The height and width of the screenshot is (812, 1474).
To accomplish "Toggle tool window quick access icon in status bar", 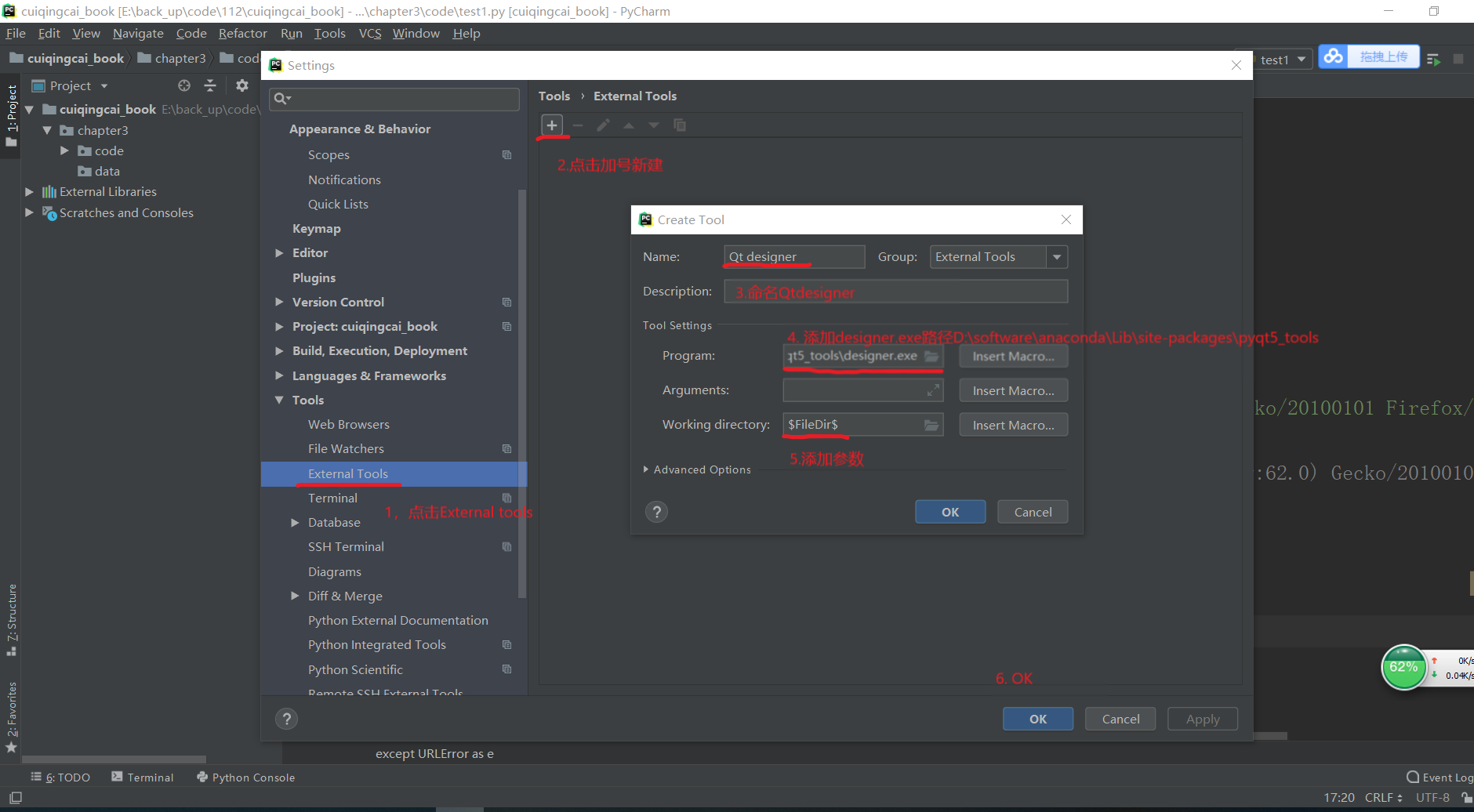I will pyautogui.click(x=15, y=798).
